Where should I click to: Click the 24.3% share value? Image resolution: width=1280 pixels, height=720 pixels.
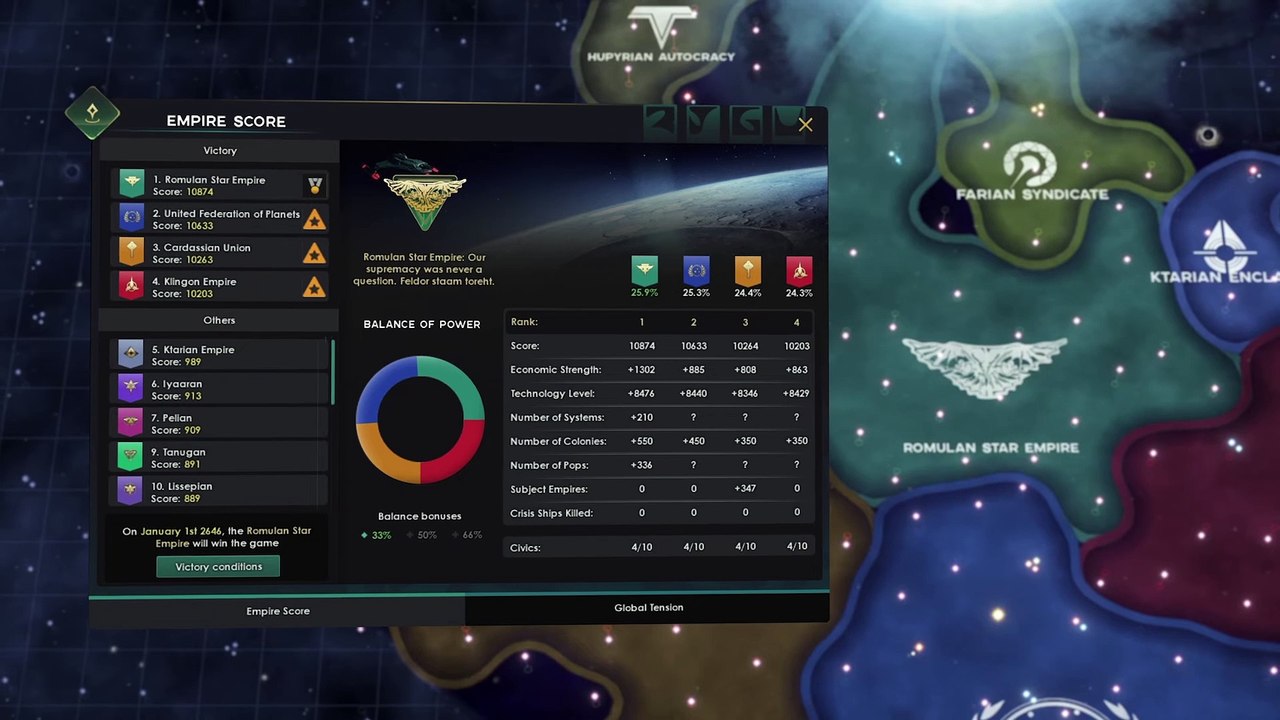(799, 293)
